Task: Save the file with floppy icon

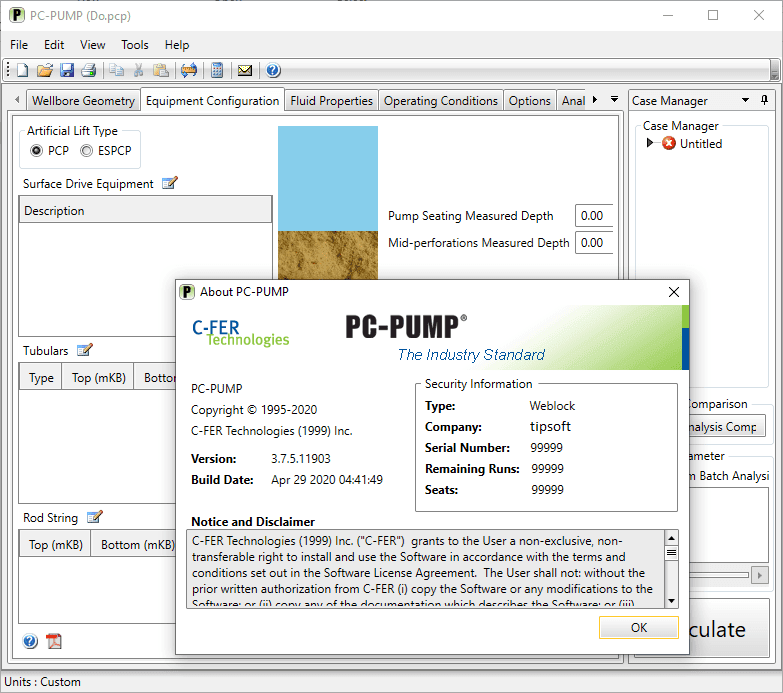Action: [x=67, y=70]
